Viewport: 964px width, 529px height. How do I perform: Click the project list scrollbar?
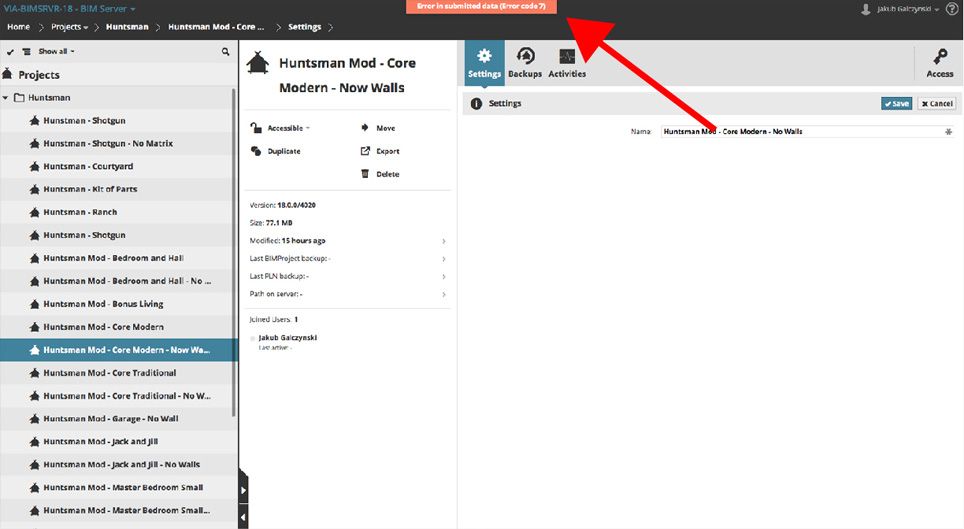234,252
